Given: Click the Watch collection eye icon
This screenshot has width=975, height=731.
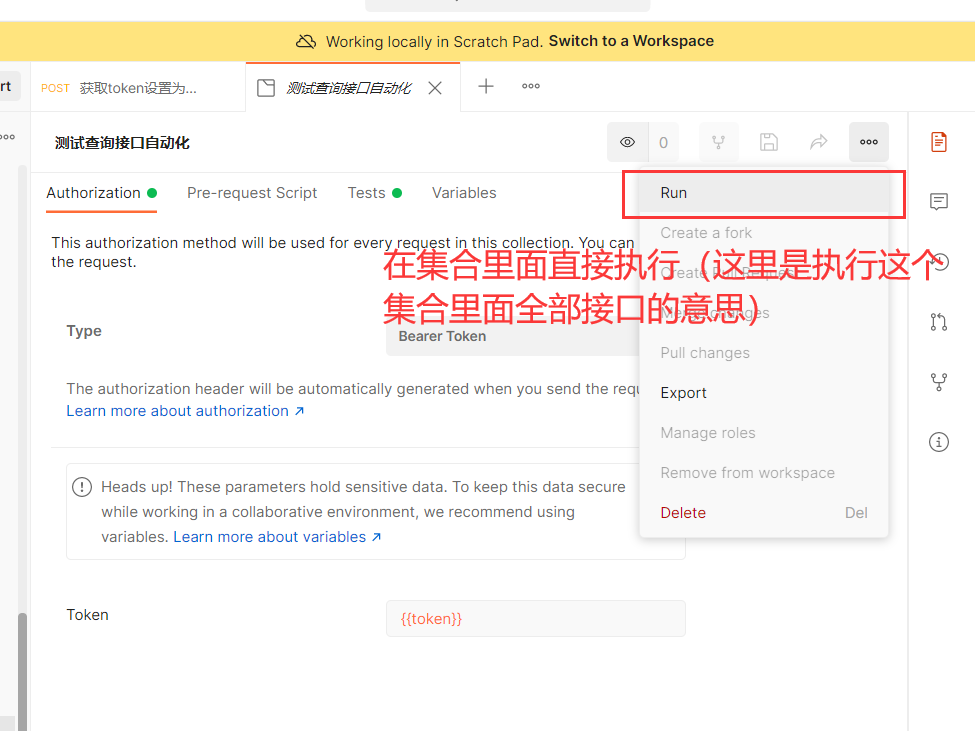Looking at the screenshot, I should pyautogui.click(x=627, y=142).
